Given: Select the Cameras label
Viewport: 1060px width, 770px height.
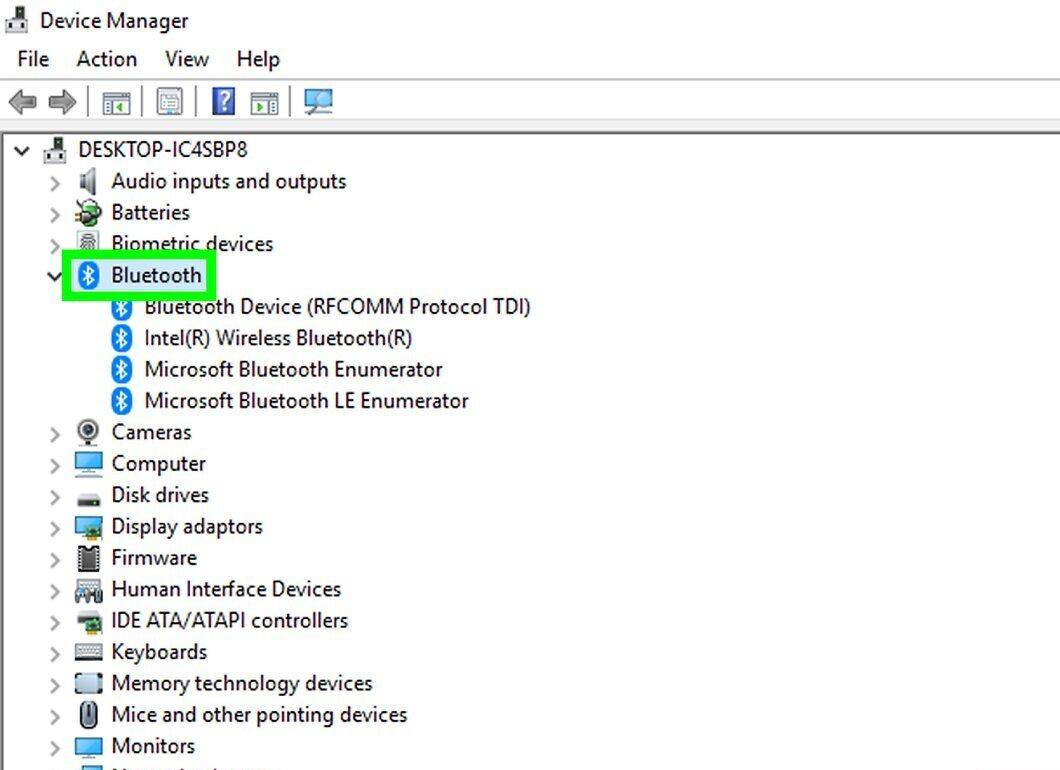Looking at the screenshot, I should coord(151,432).
